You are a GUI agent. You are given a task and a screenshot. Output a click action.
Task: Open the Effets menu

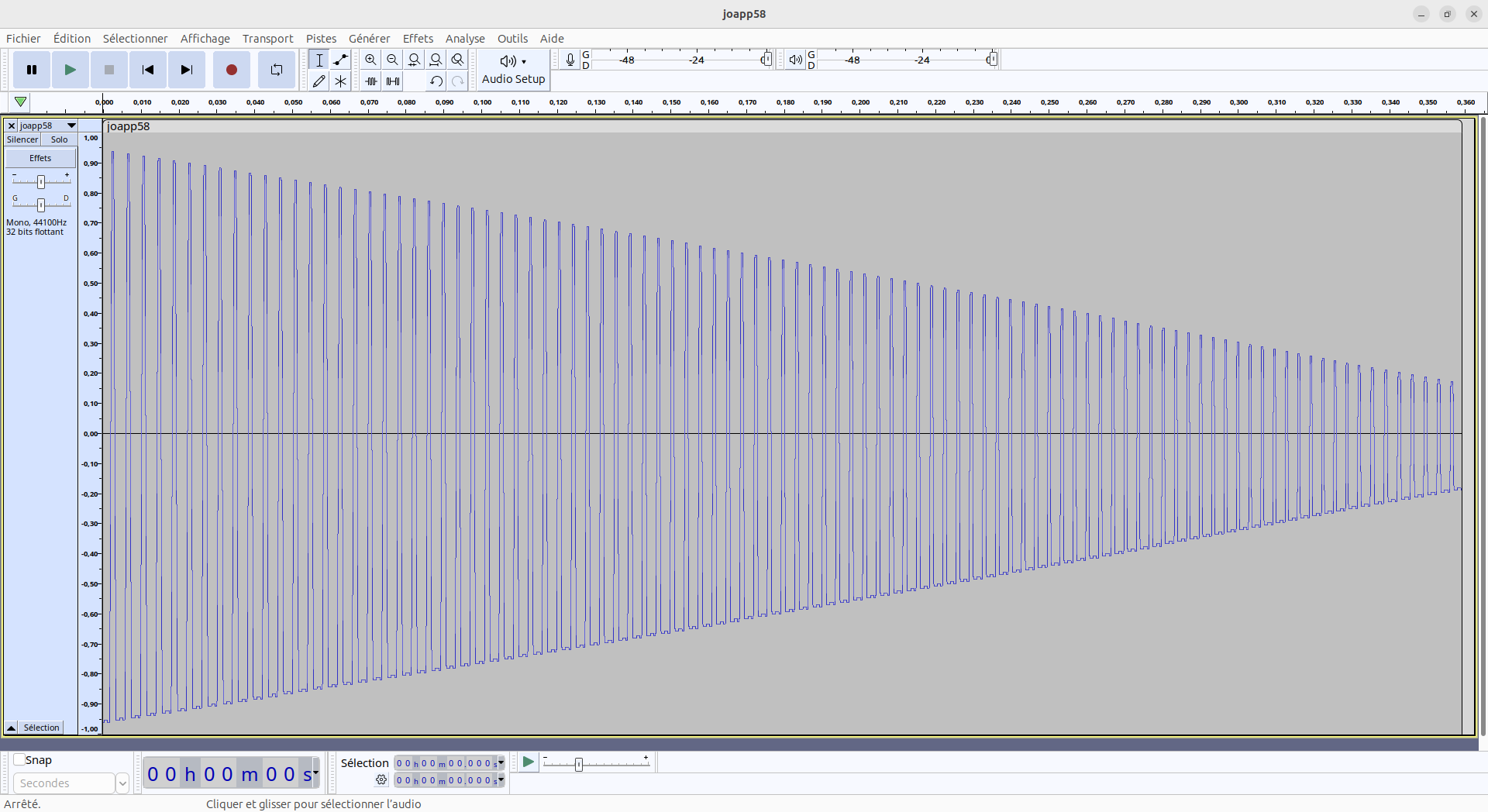(418, 39)
